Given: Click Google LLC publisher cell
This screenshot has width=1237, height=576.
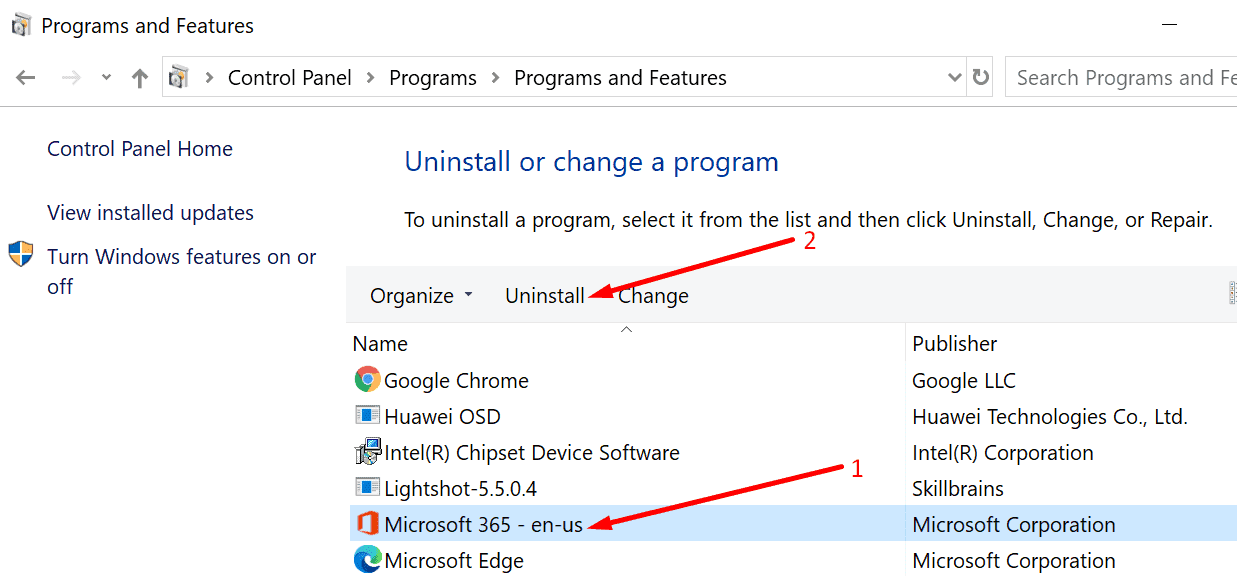Looking at the screenshot, I should [964, 381].
